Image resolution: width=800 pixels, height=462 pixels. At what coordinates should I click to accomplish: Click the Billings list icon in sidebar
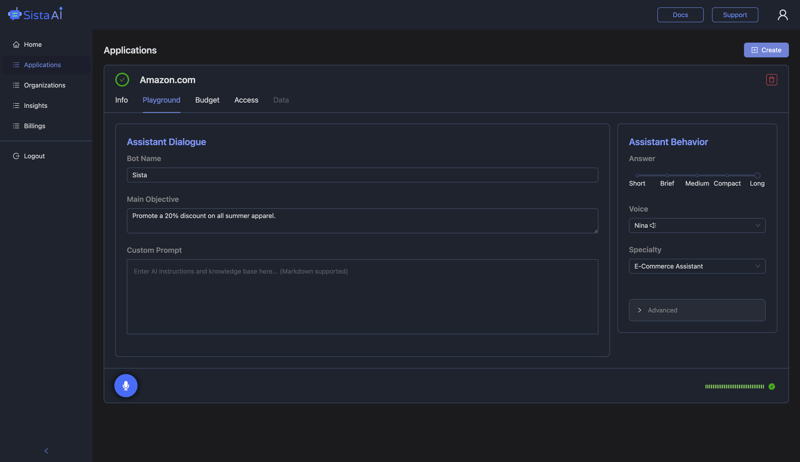tap(16, 126)
